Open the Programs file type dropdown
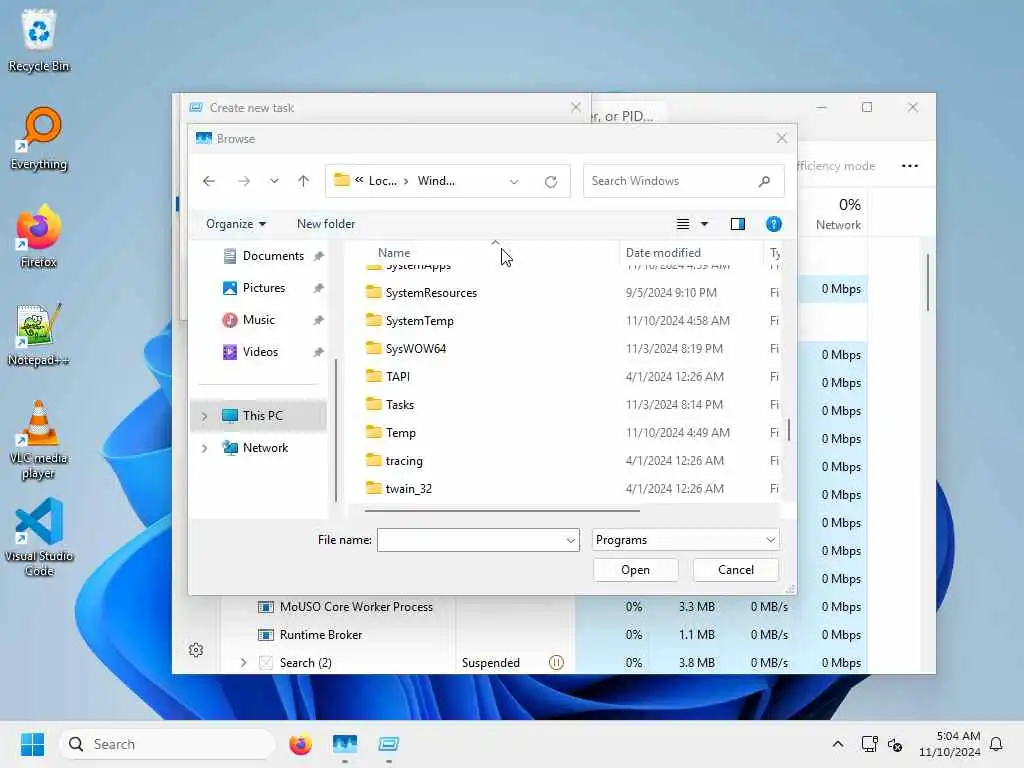1024x768 pixels. coord(686,540)
